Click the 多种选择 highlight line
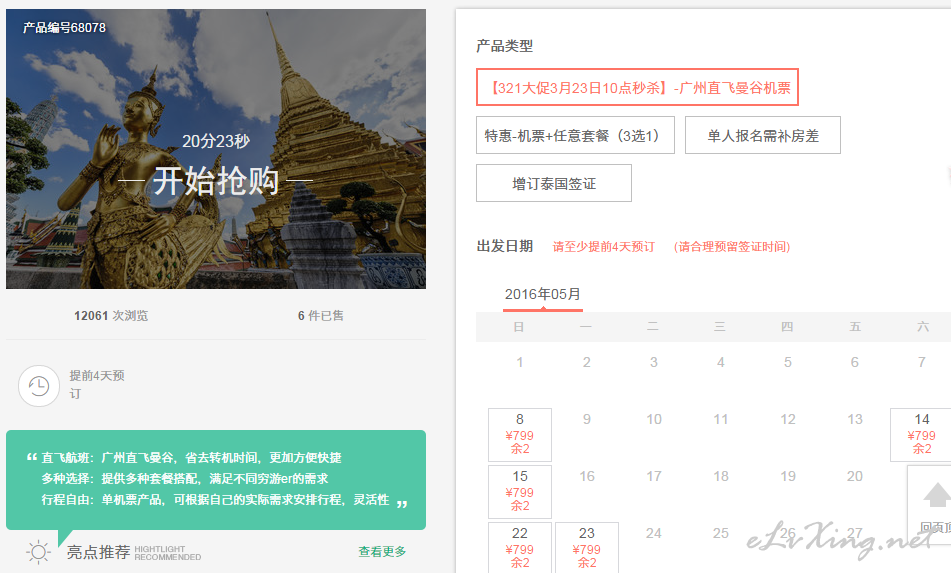Screen dimensions: 951x573 pos(185,478)
